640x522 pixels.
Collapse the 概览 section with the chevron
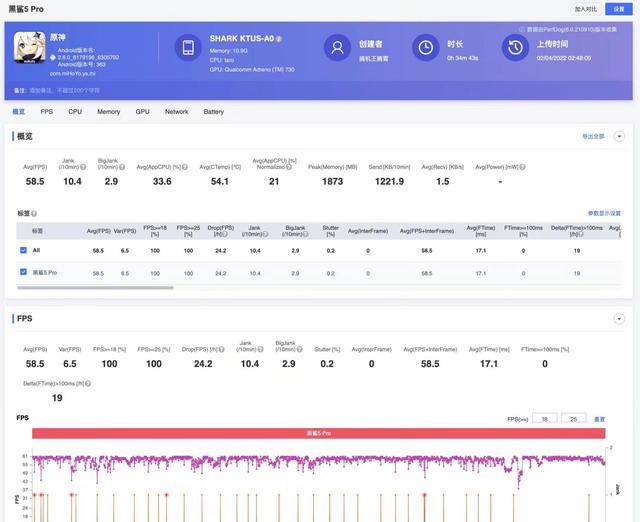click(619, 136)
